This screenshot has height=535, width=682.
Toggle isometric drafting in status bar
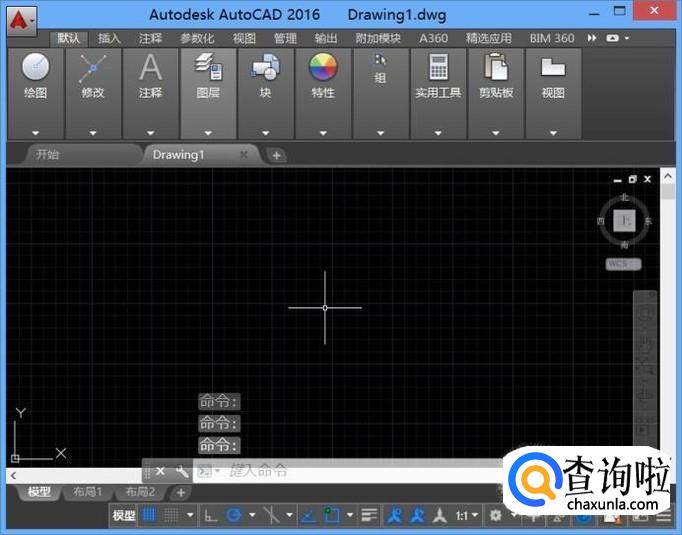271,515
